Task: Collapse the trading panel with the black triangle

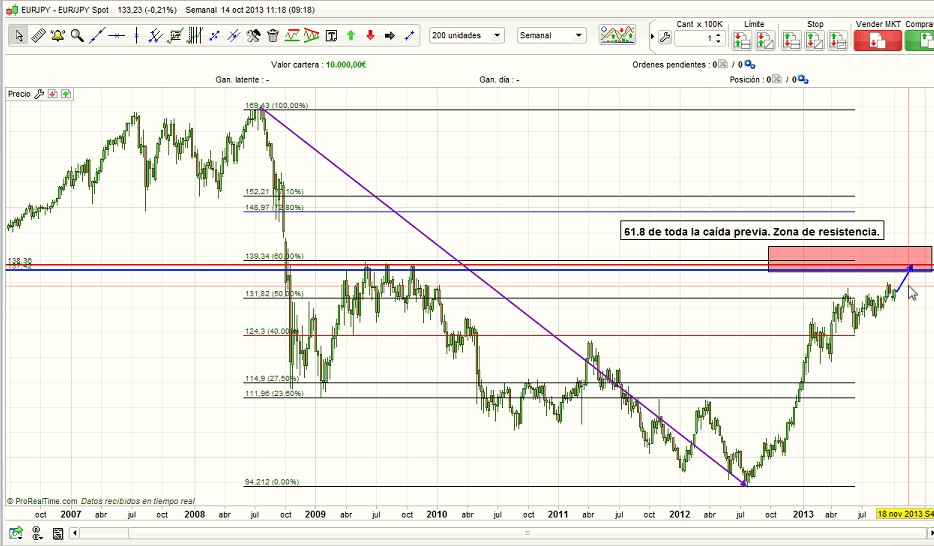Action: [652, 37]
